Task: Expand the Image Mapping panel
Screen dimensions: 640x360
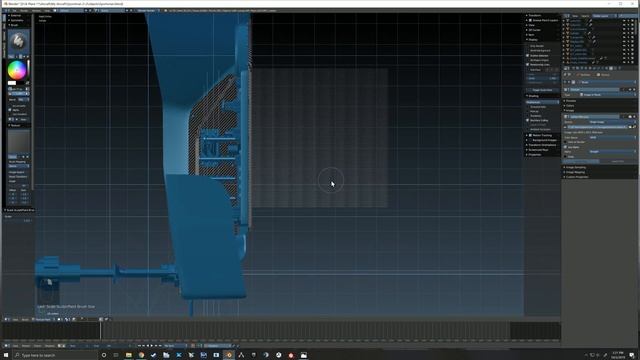Action: tap(575, 172)
